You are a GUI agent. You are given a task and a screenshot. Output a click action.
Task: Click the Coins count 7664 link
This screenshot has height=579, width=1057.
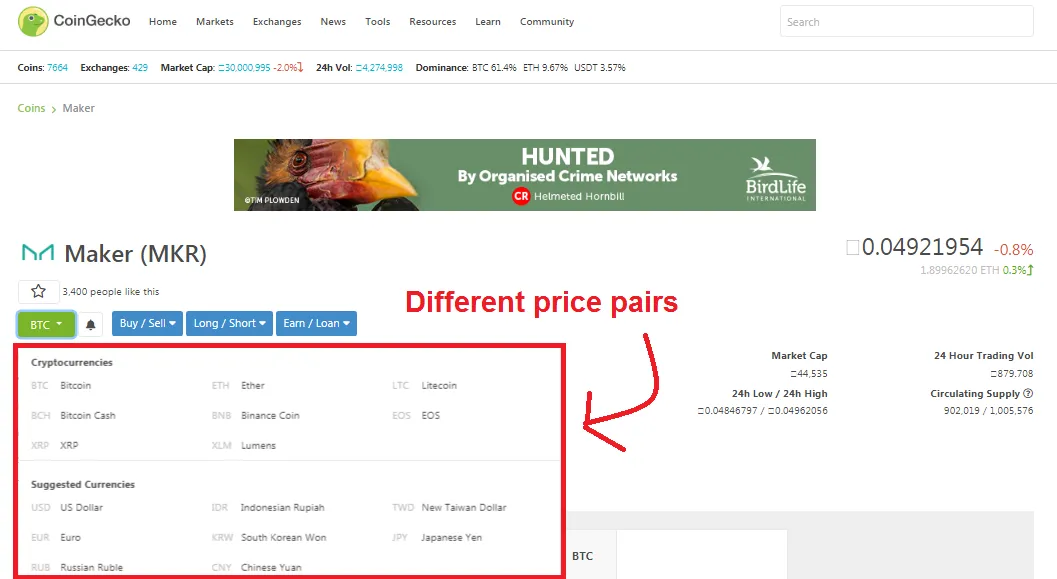click(57, 67)
